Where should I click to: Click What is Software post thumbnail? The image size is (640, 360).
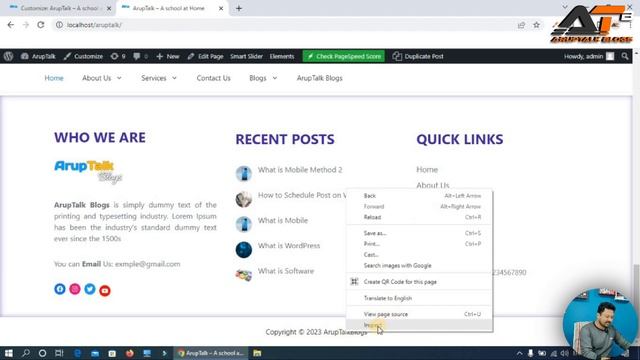(x=244, y=275)
